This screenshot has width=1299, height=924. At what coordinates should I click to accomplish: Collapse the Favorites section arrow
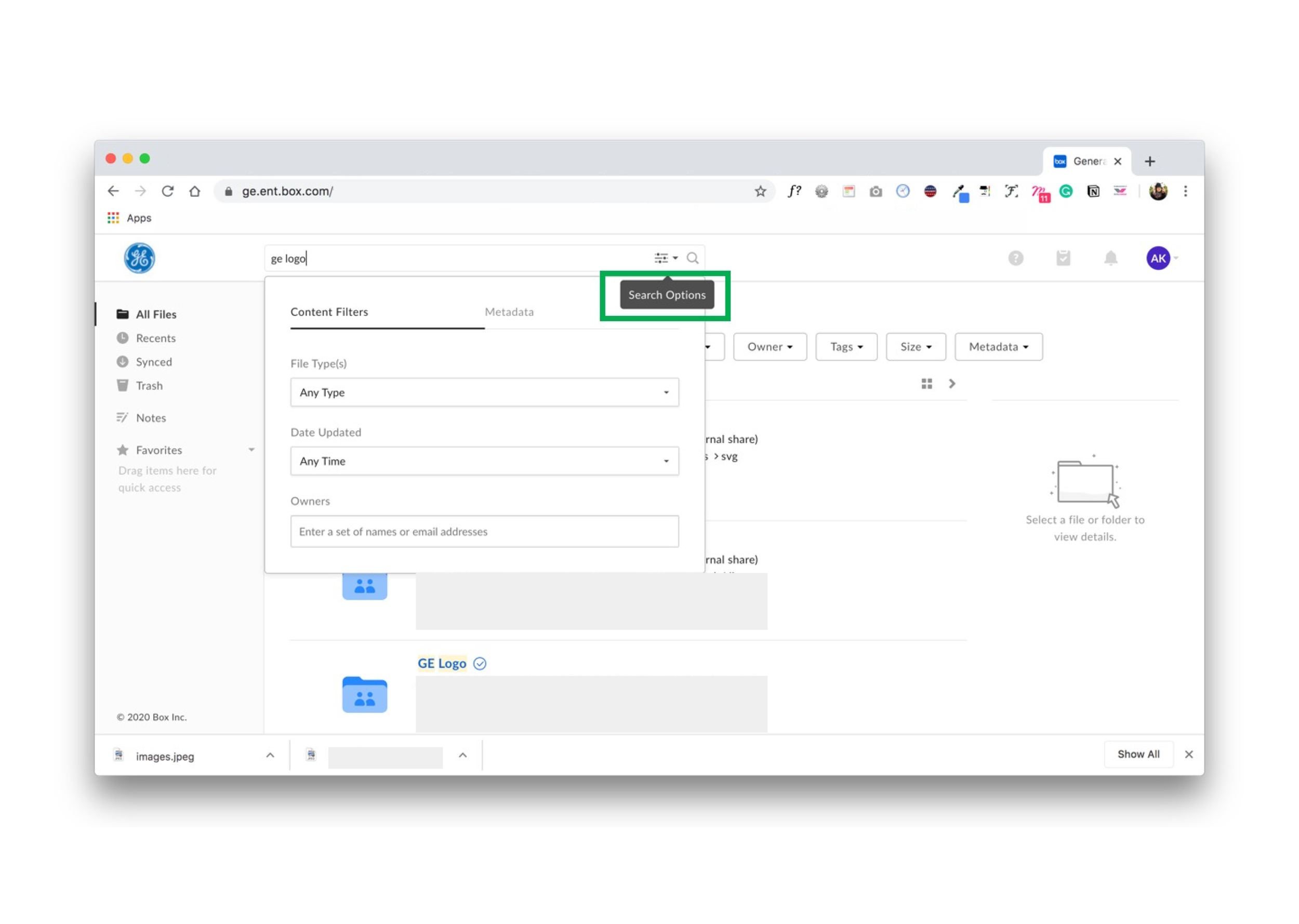point(251,450)
